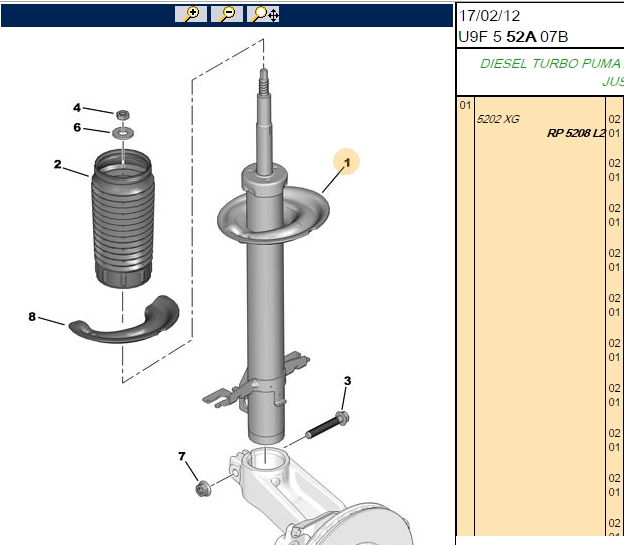Click callout 4 for the top nut

[x=77, y=107]
